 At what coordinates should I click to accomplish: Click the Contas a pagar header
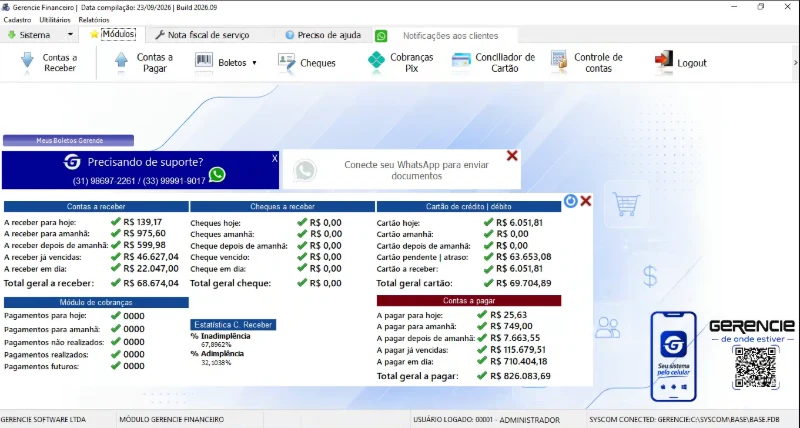click(x=468, y=300)
